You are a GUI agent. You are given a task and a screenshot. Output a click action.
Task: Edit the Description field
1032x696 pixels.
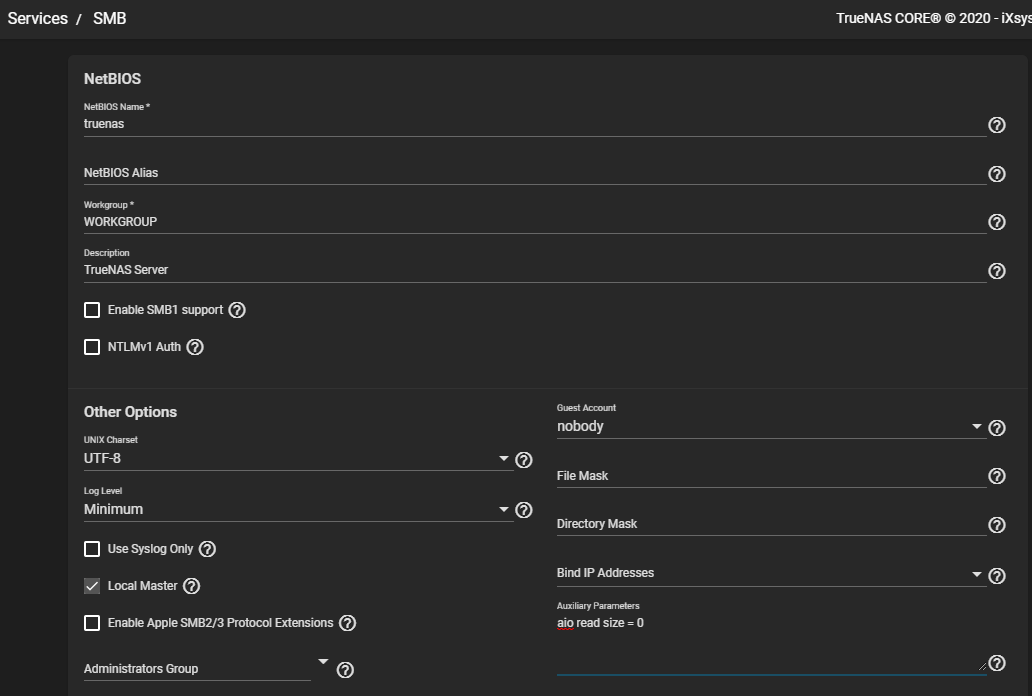pos(534,270)
